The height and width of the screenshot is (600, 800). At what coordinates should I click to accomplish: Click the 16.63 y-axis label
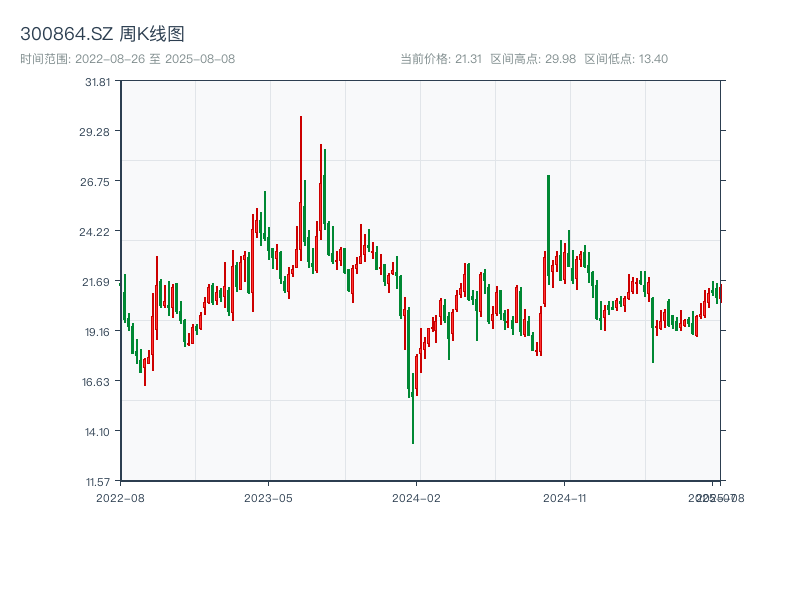(96, 382)
